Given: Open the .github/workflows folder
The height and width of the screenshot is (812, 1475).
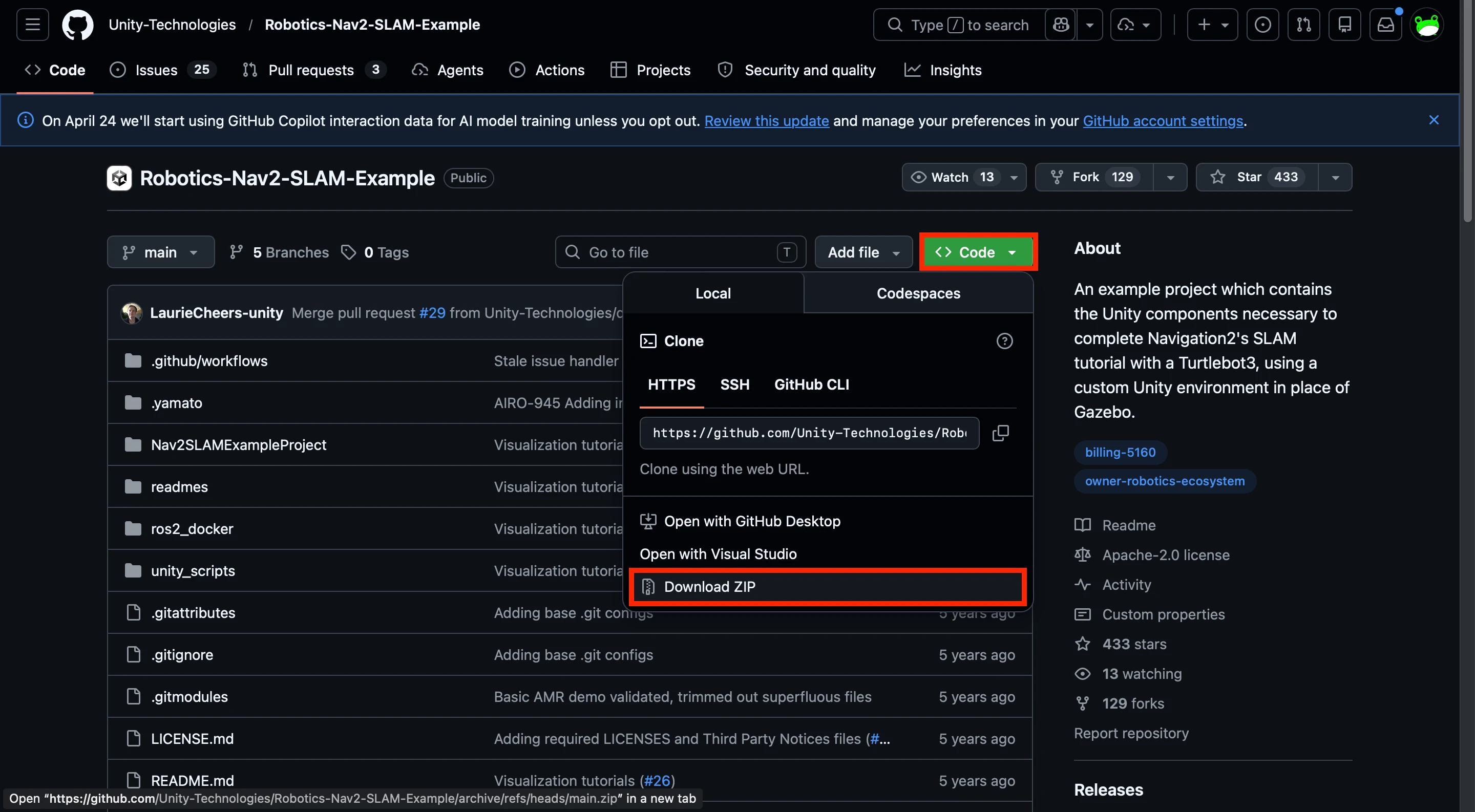Looking at the screenshot, I should (209, 361).
